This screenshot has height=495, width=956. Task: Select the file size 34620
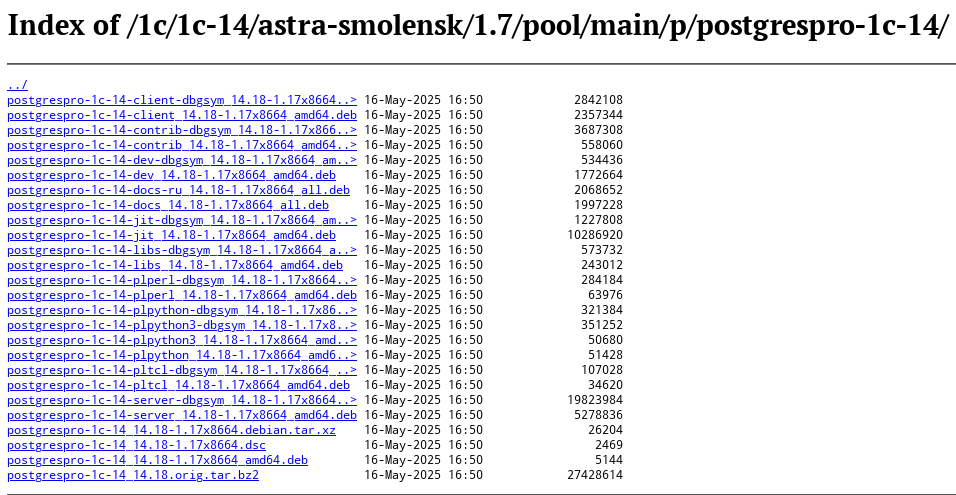coord(605,385)
